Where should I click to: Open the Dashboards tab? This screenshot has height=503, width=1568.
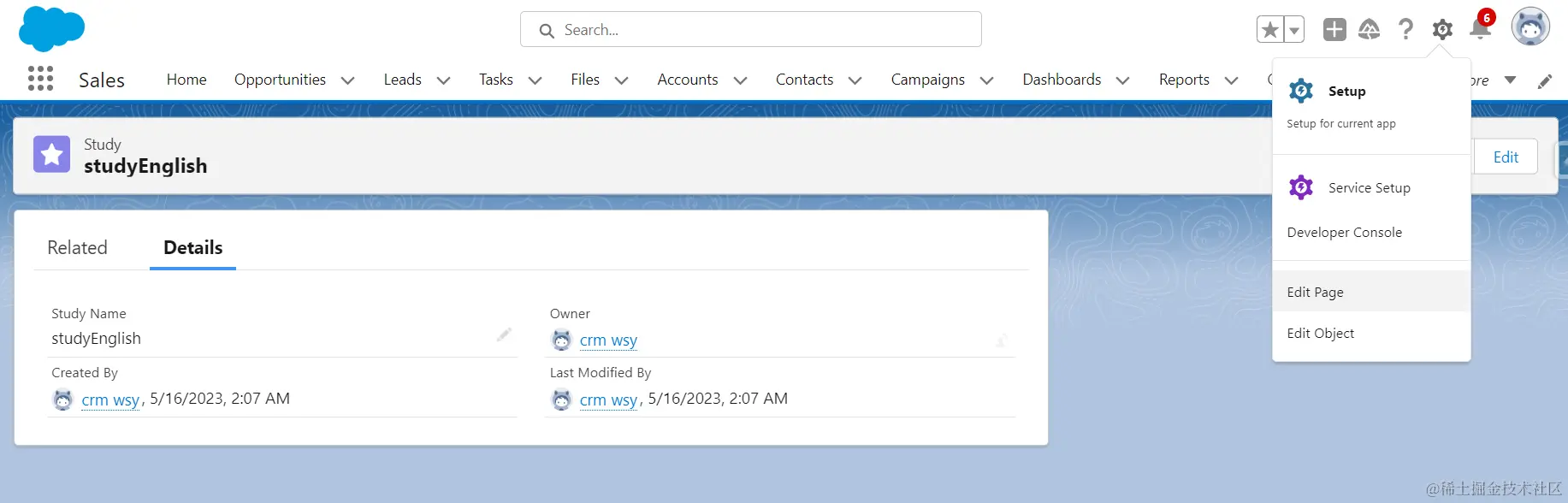tap(1062, 80)
